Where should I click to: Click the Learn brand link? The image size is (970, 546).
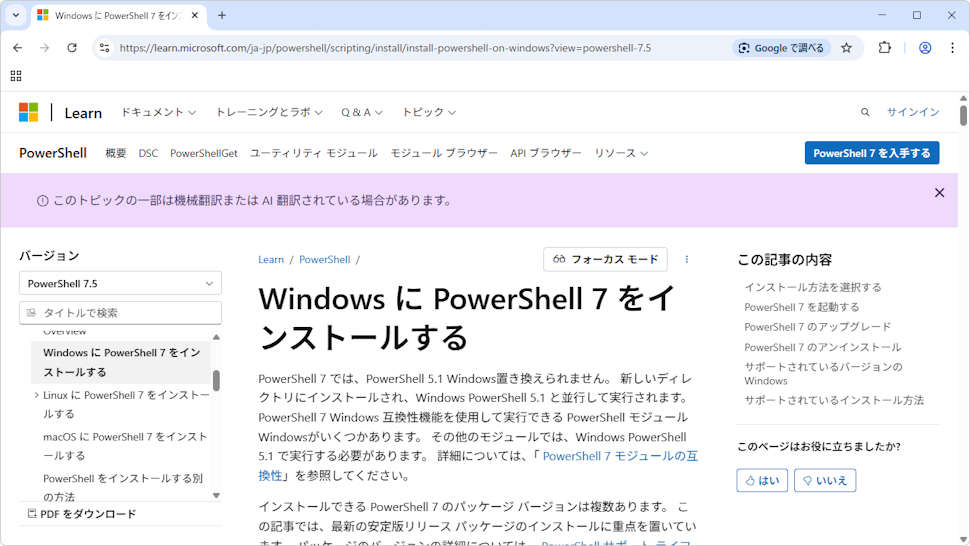(x=83, y=113)
